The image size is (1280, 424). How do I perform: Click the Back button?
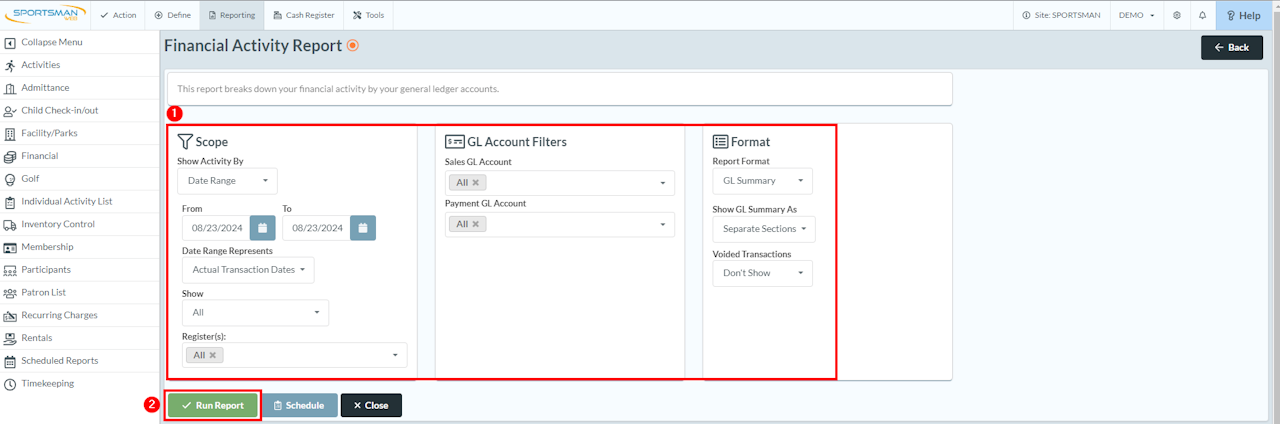pos(1231,47)
